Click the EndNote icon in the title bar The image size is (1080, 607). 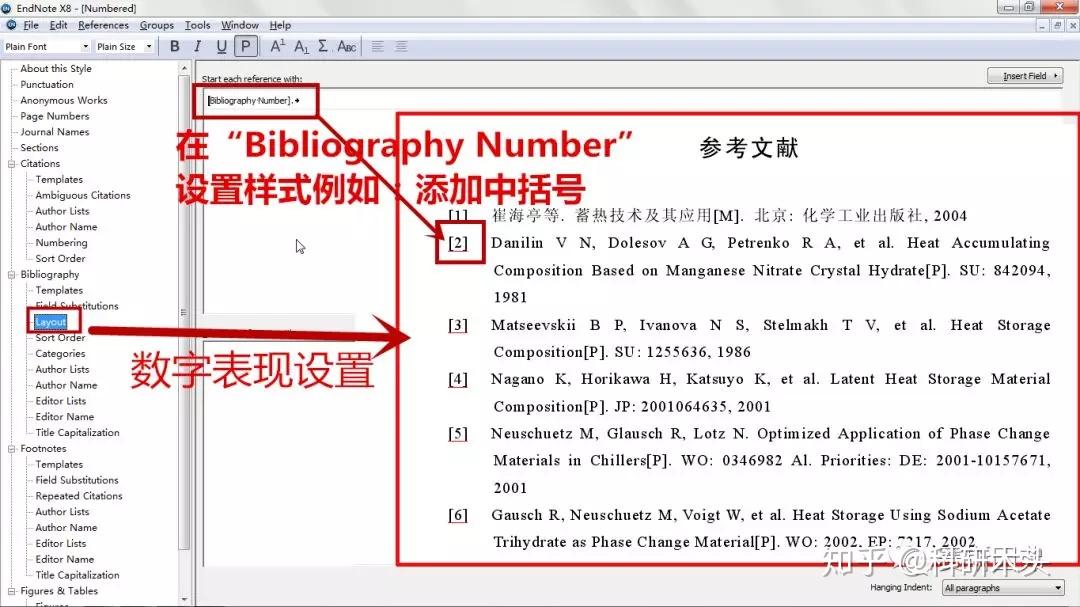coord(9,8)
